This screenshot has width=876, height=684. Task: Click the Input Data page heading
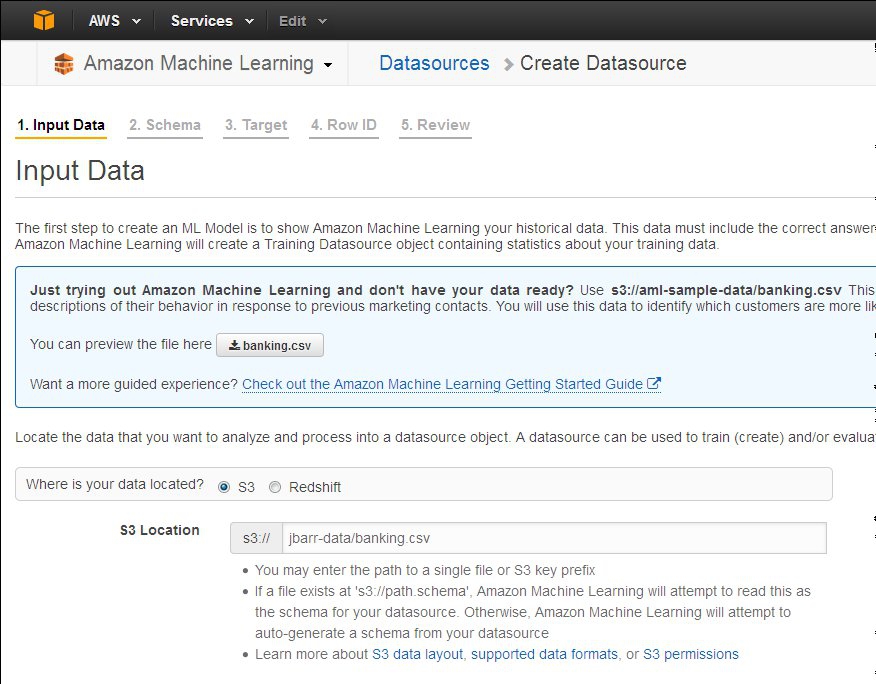80,170
